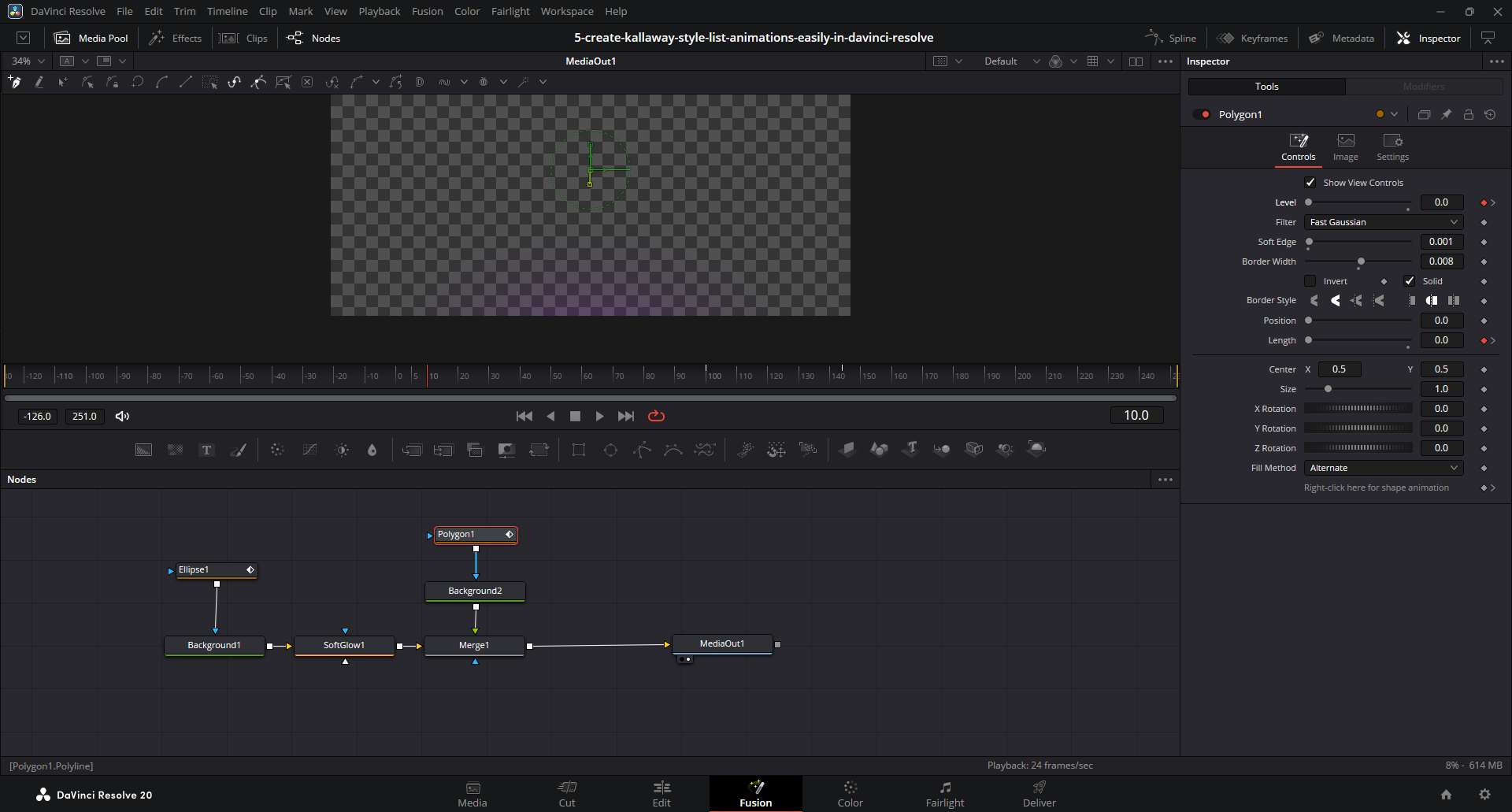Image resolution: width=1512 pixels, height=812 pixels.
Task: Add an Ellipse mask tool
Action: [x=610, y=450]
